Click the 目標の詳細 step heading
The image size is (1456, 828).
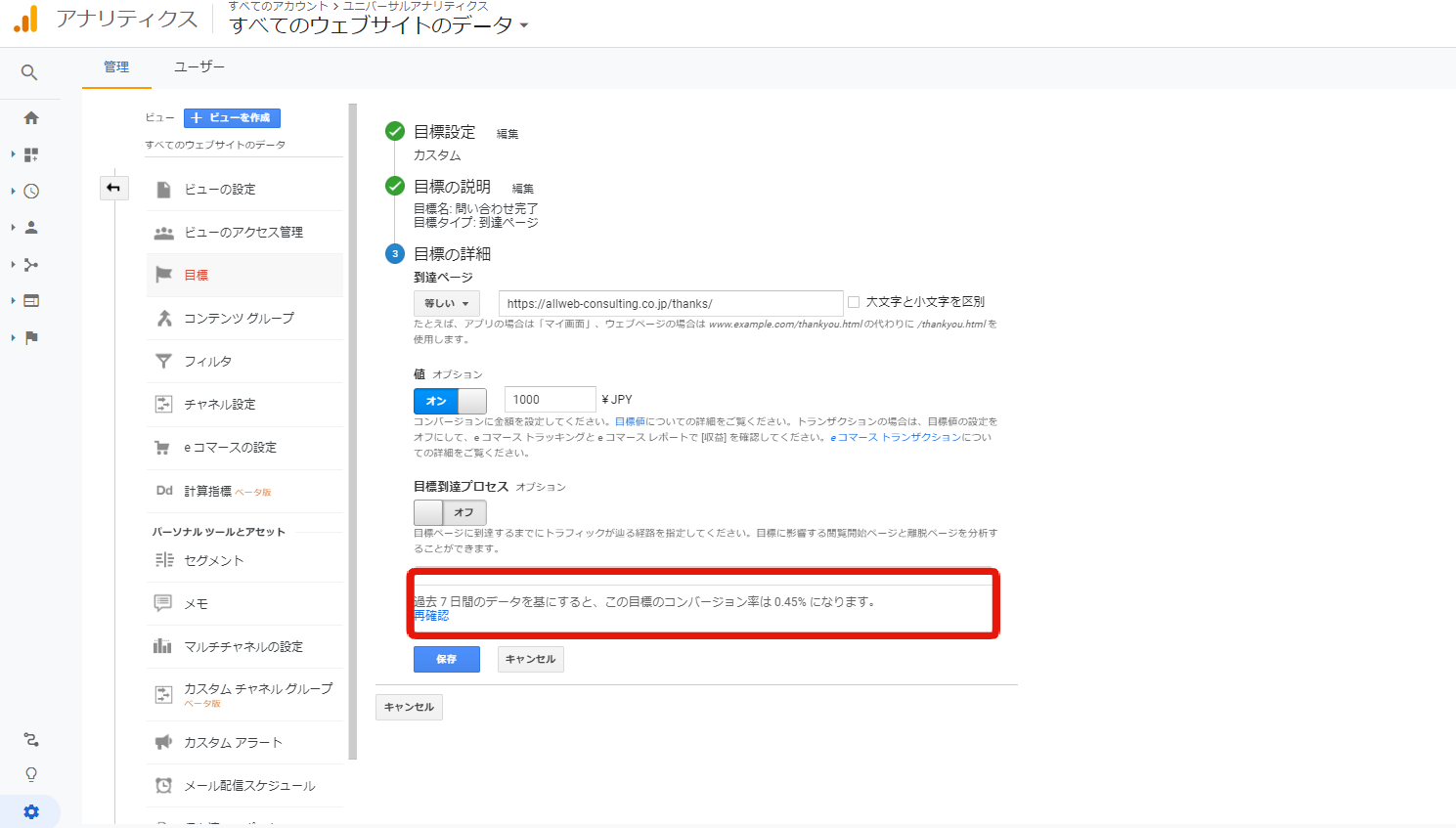click(453, 254)
